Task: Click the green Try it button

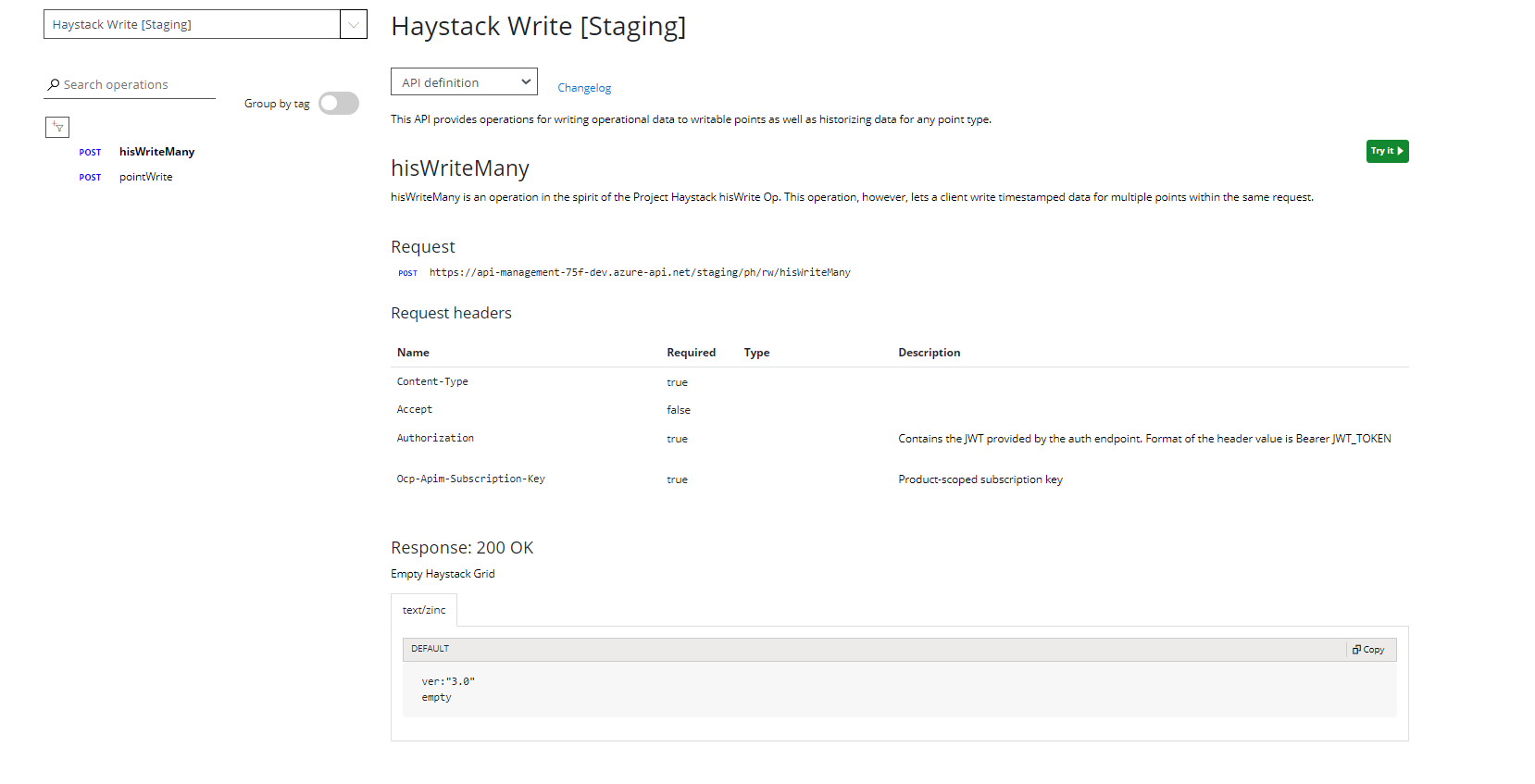Action: coord(1387,151)
